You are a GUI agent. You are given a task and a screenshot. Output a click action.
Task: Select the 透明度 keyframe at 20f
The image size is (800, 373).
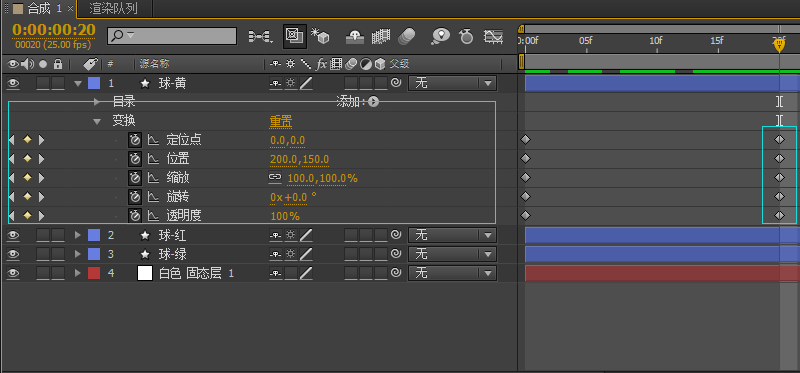(x=779, y=216)
